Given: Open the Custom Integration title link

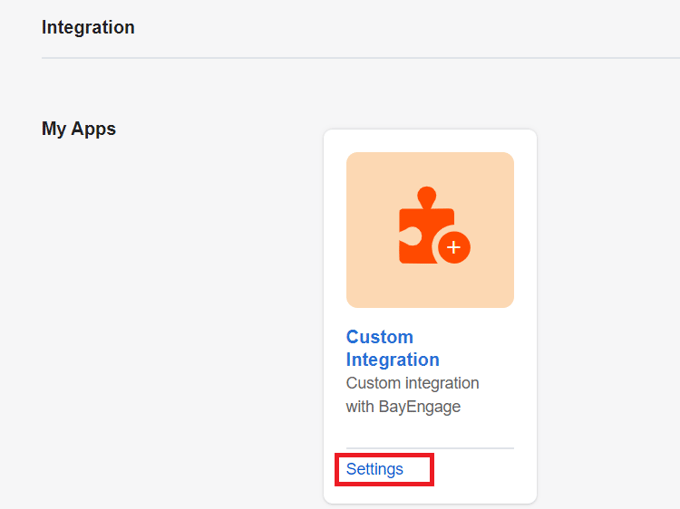Looking at the screenshot, I should pyautogui.click(x=392, y=348).
